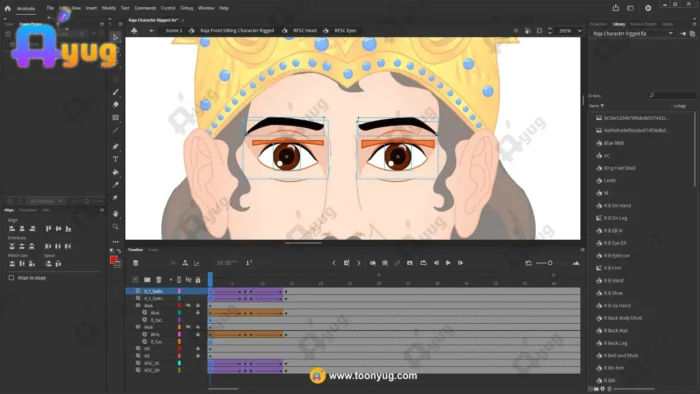Toggle lock all layers padlock icon
The image size is (700, 394).
point(198,280)
